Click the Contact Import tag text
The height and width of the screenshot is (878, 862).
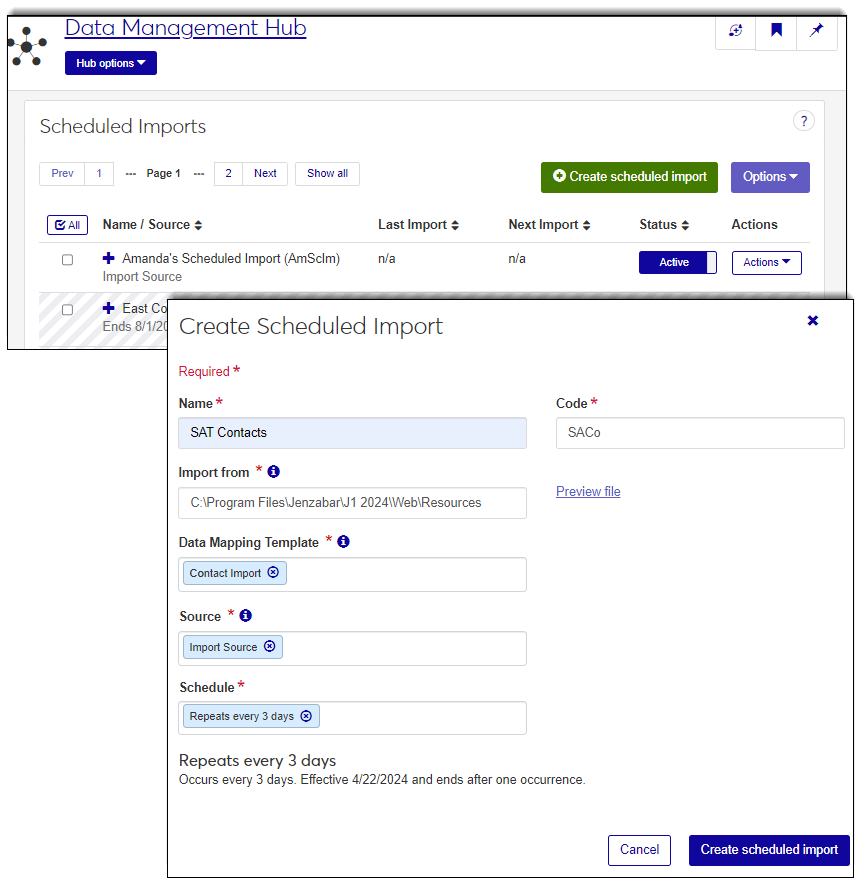coord(225,573)
